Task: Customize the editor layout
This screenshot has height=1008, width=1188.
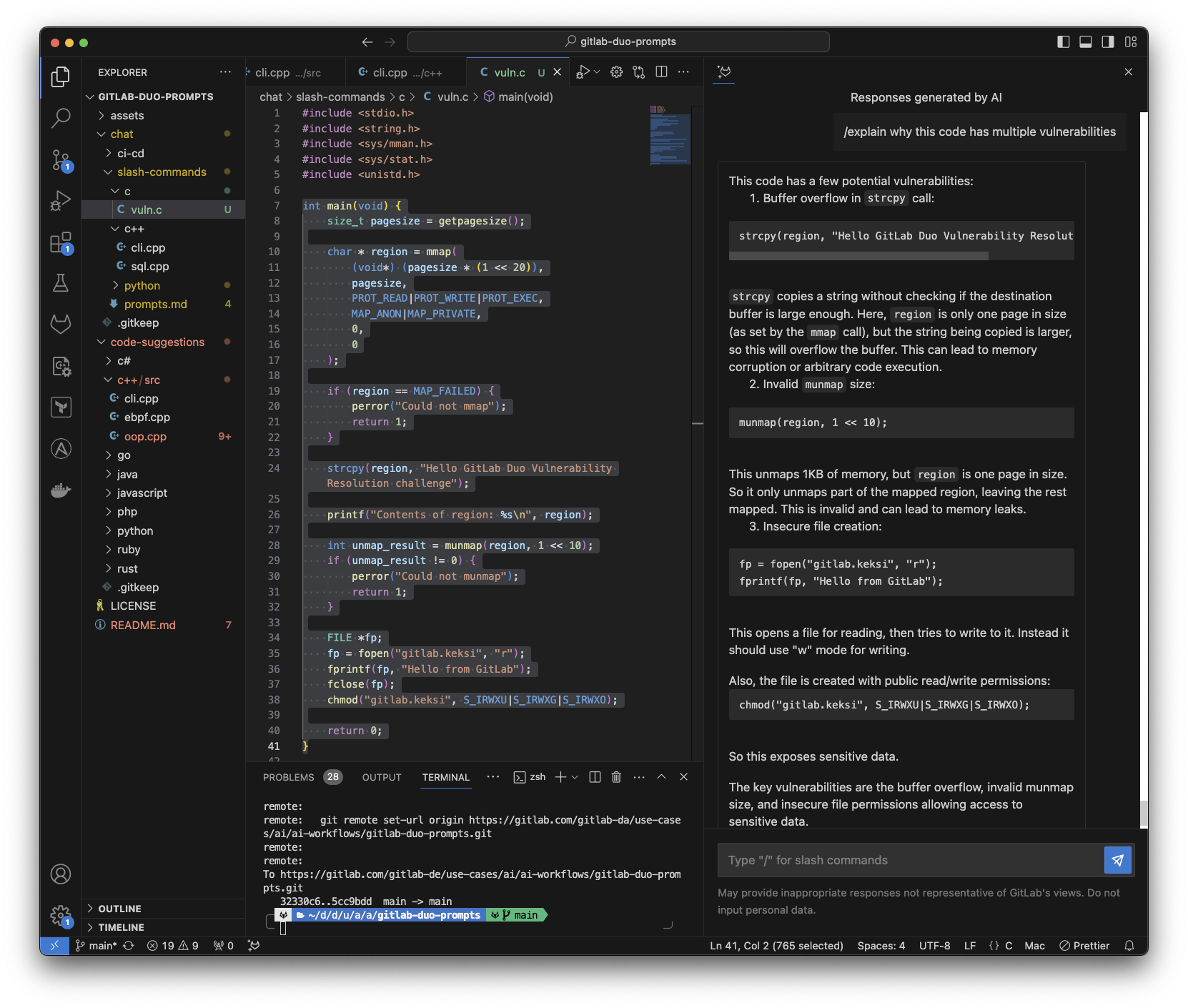Action: point(1130,42)
